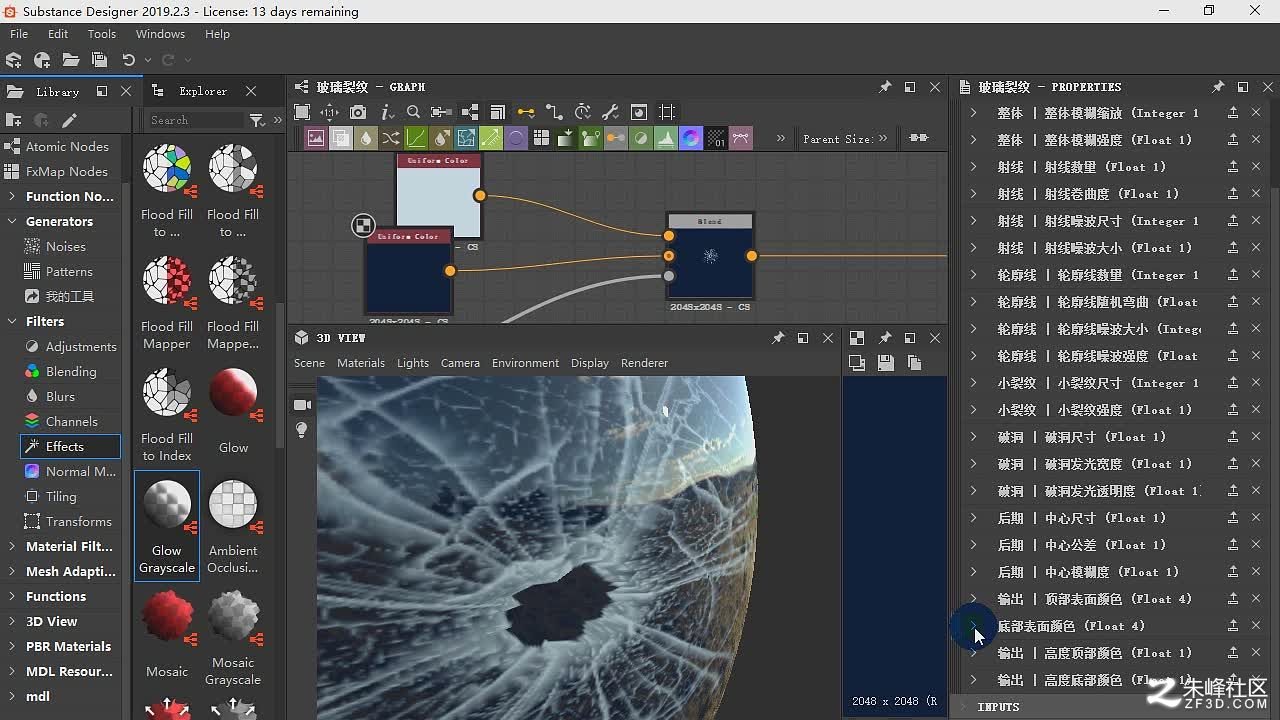
Task: Click the fit-to-view icon in graph toolbar
Action: click(302, 112)
